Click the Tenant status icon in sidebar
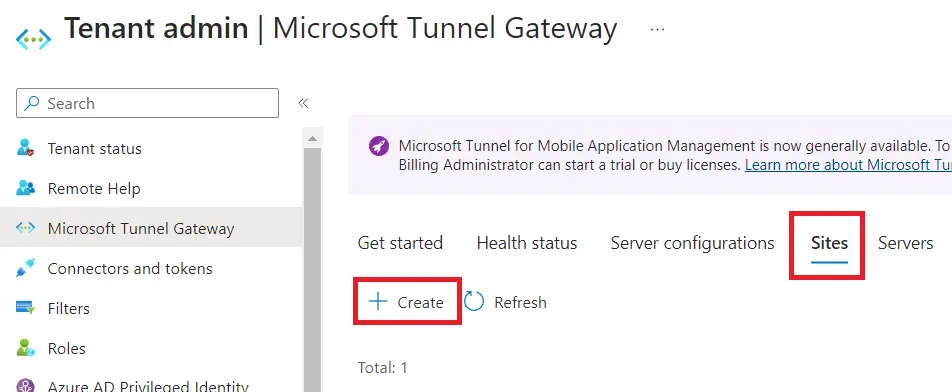The height and width of the screenshot is (392, 952). (26, 148)
